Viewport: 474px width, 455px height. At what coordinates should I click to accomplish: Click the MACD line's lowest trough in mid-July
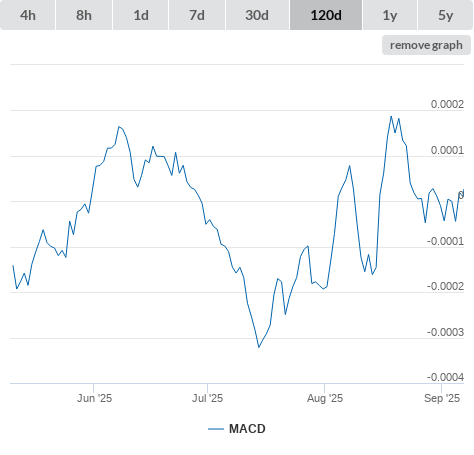point(259,347)
